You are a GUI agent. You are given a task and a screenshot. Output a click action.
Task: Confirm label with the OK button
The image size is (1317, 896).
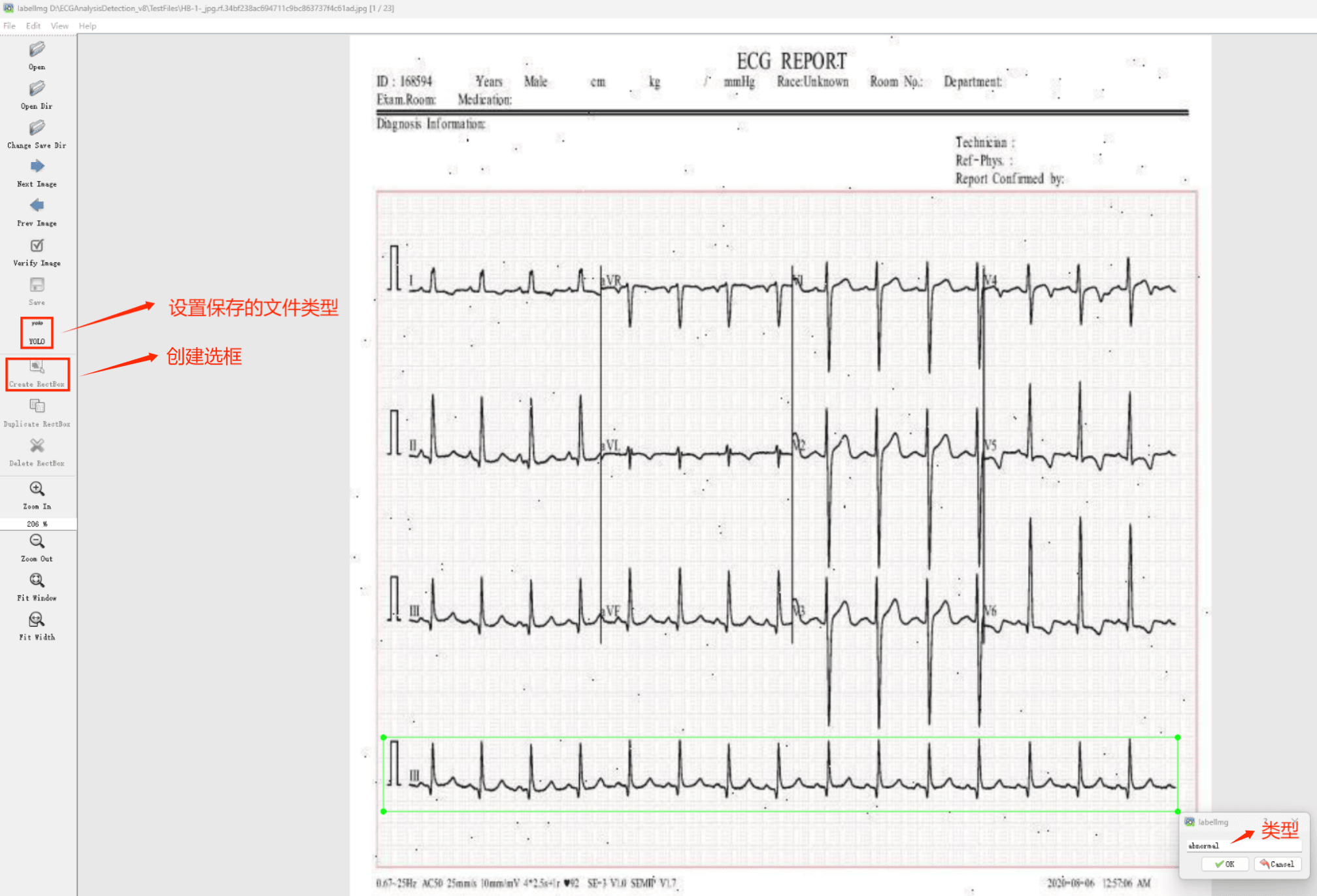coord(1224,864)
